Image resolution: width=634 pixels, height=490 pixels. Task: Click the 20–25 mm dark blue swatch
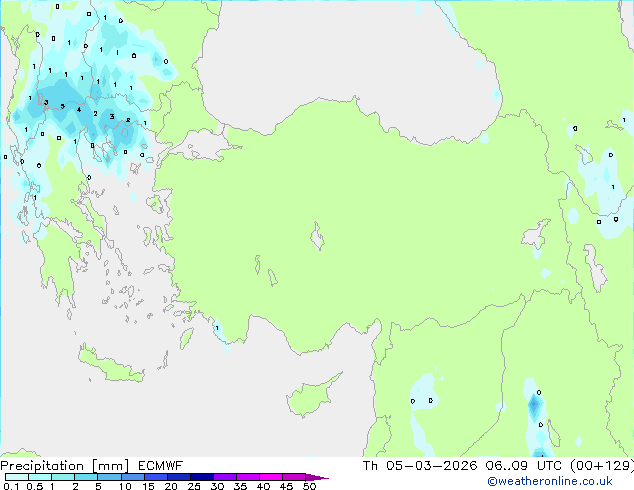(178, 477)
